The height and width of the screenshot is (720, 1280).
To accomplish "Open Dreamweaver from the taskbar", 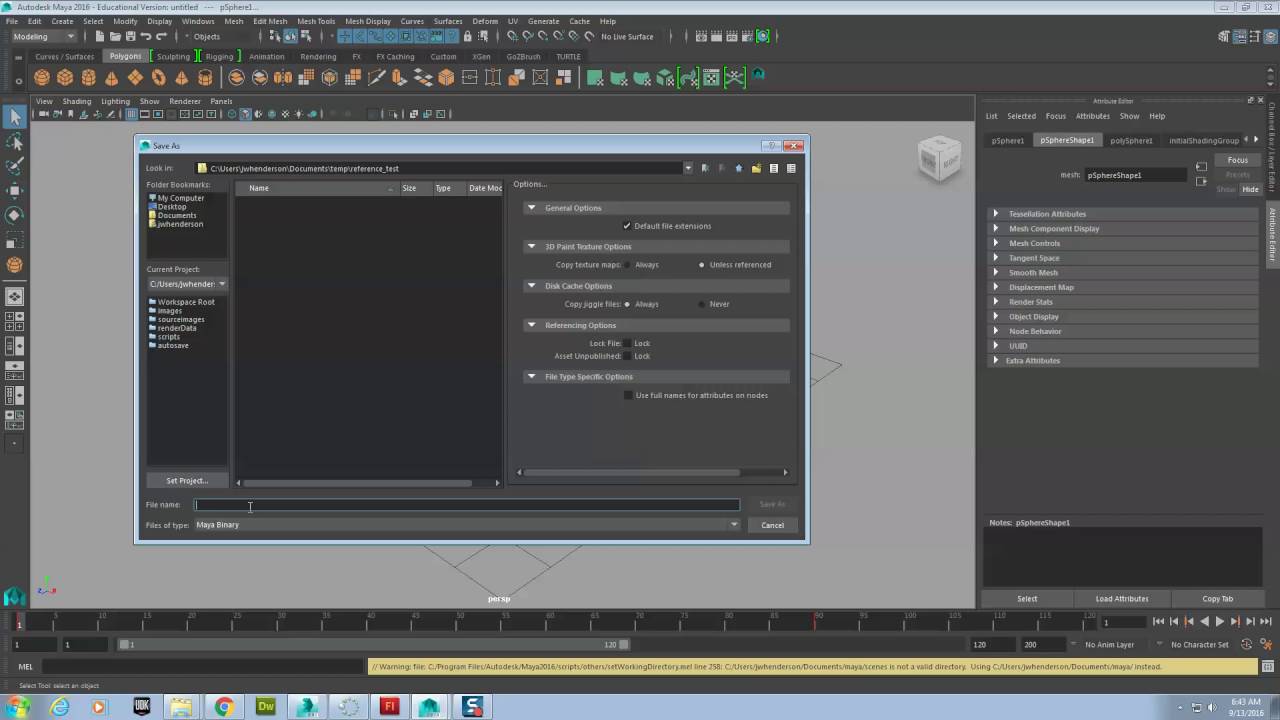I will (x=265, y=706).
